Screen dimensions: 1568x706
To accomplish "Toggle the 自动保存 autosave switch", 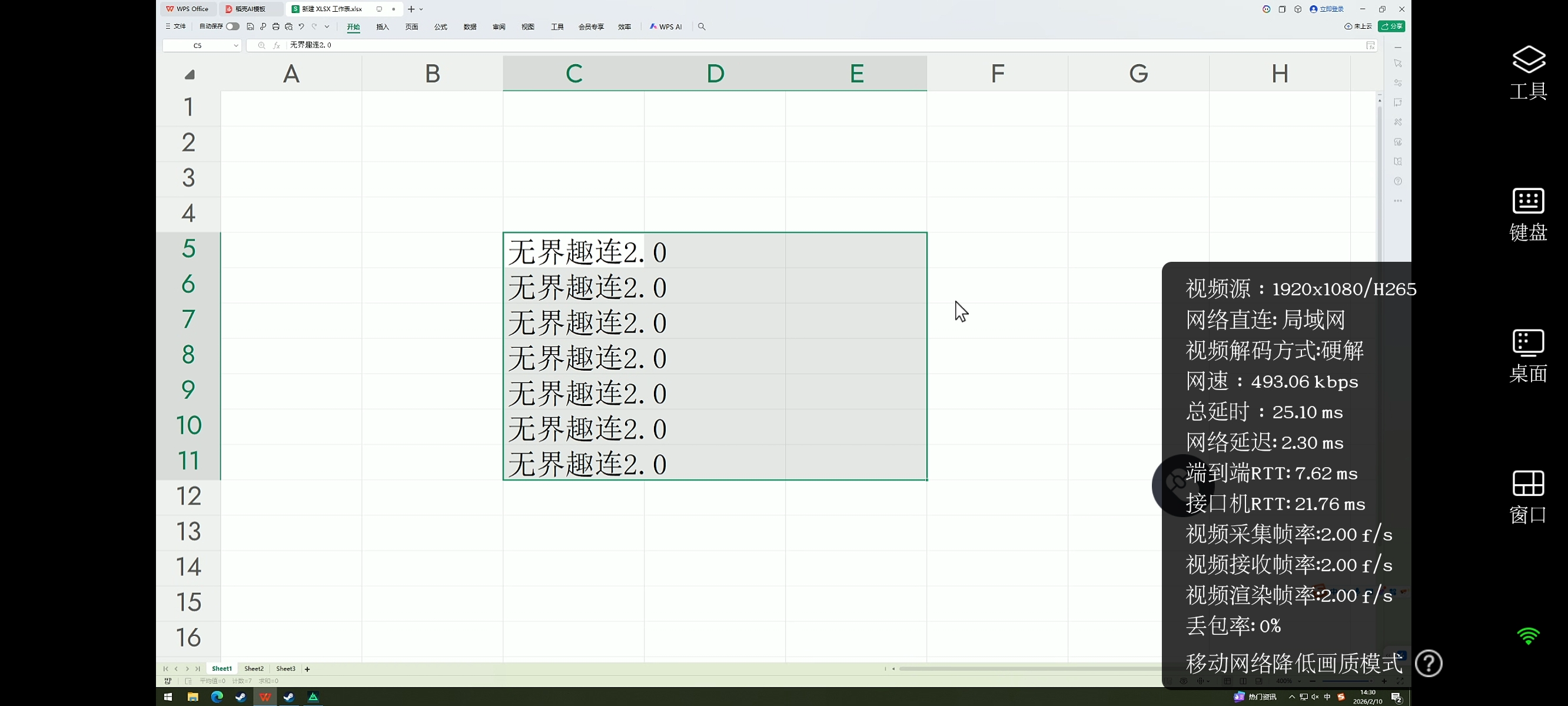I will tap(233, 26).
